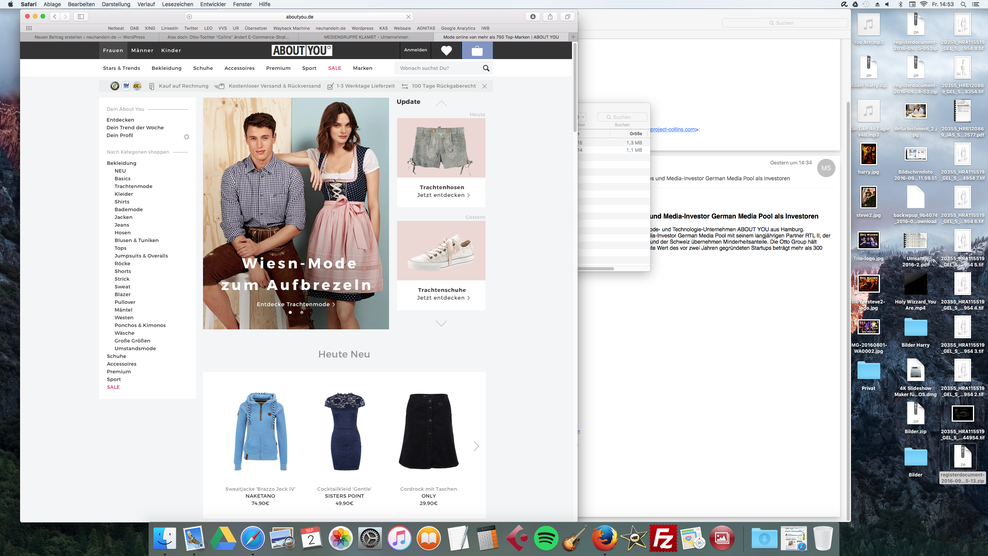Select the Männer section
The height and width of the screenshot is (556, 988).
point(142,50)
